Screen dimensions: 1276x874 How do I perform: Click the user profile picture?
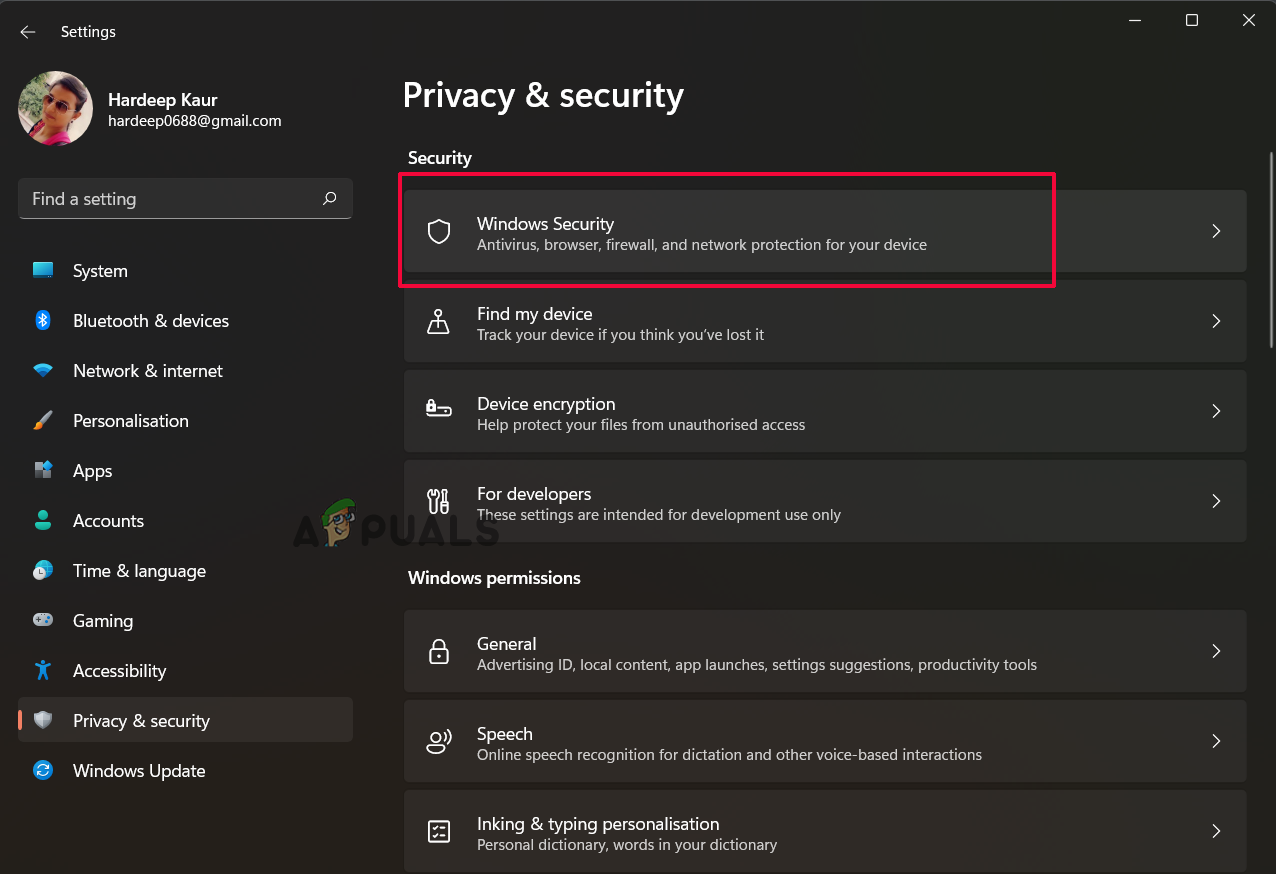coord(56,109)
